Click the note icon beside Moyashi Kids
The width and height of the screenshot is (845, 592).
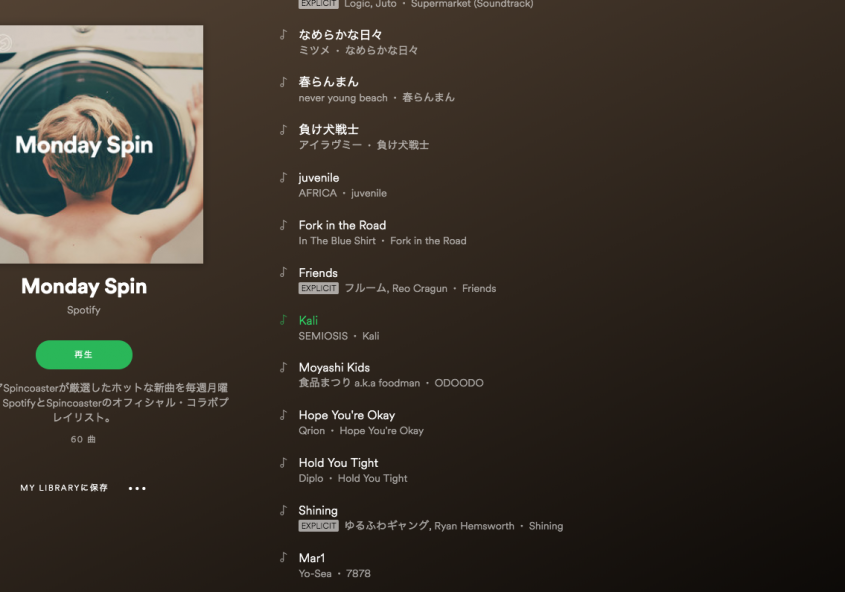click(283, 367)
